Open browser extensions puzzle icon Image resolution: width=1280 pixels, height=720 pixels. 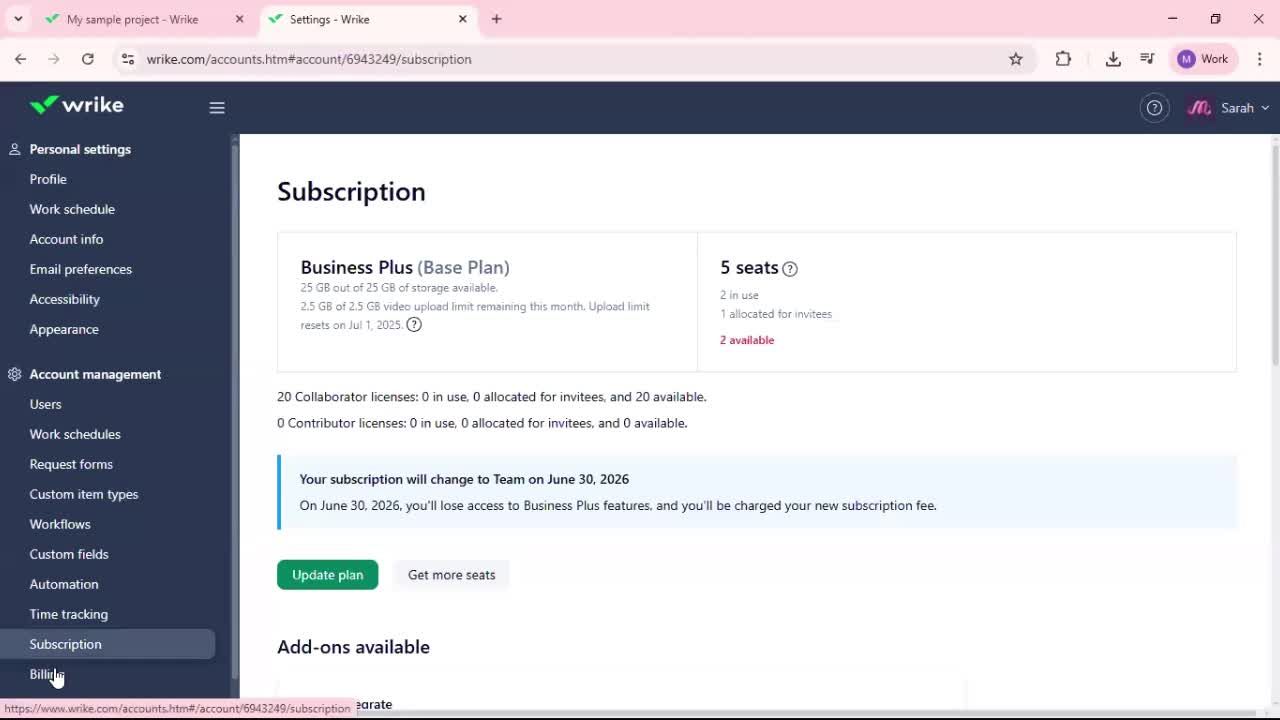pyautogui.click(x=1063, y=59)
